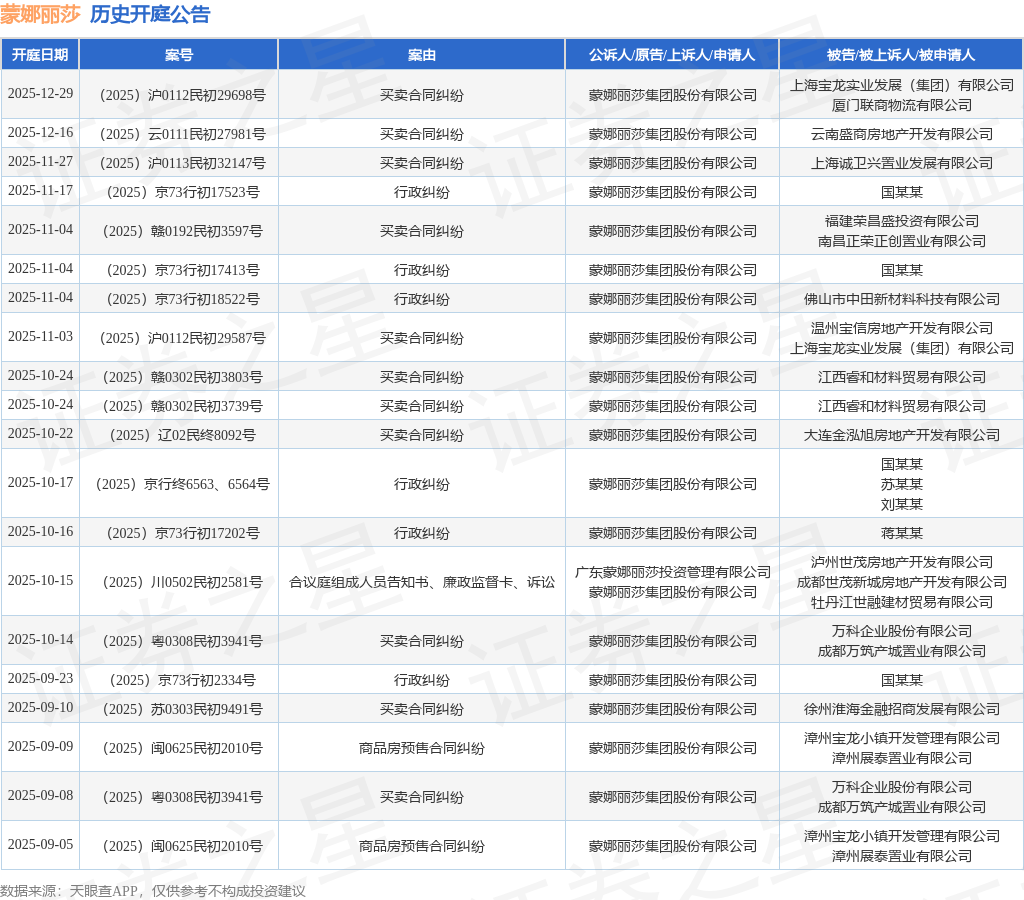Click defendant 佛山市中田新材料科技有限公司

coord(901,299)
